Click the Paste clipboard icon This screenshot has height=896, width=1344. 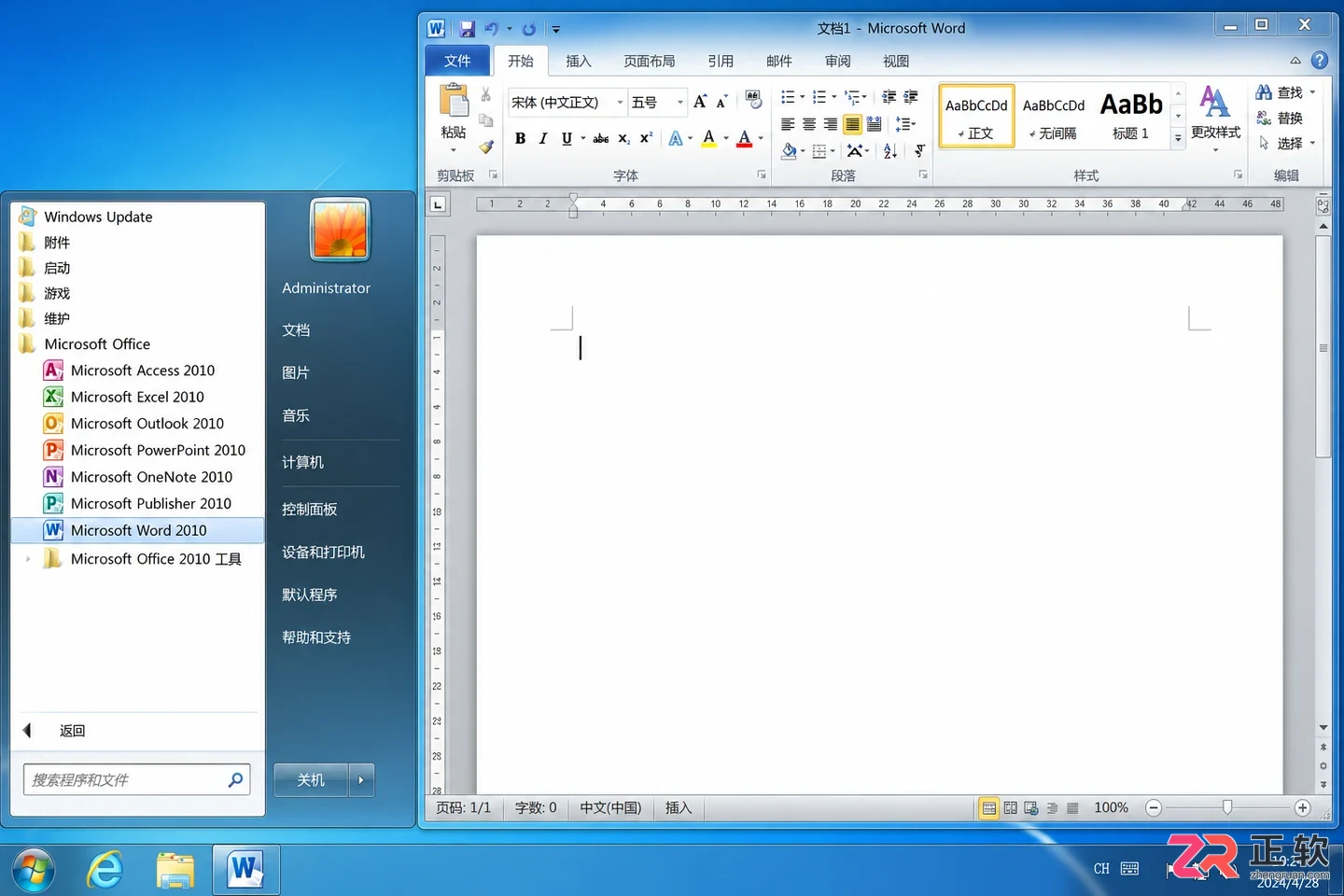454,101
